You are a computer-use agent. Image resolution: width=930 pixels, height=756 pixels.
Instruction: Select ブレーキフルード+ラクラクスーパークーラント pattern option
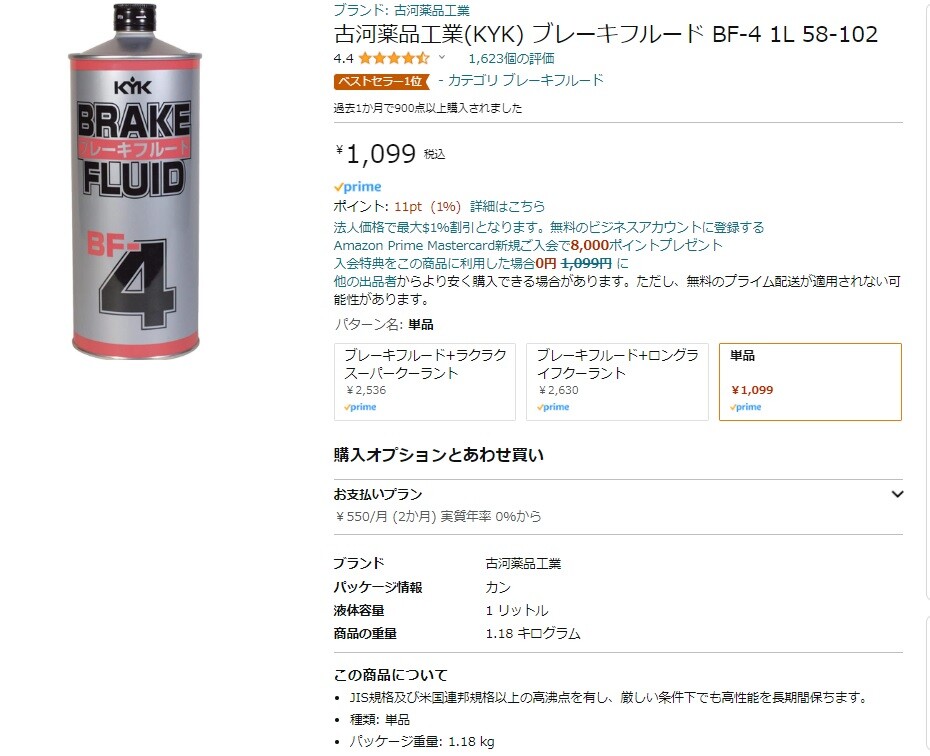[x=425, y=382]
